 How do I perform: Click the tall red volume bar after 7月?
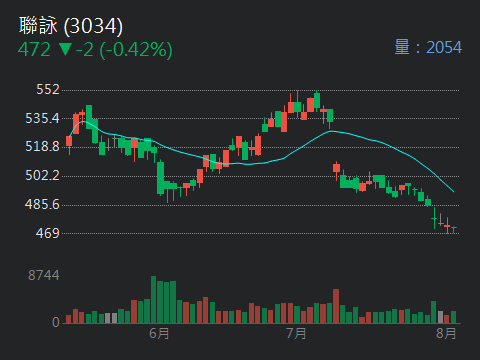(336, 306)
